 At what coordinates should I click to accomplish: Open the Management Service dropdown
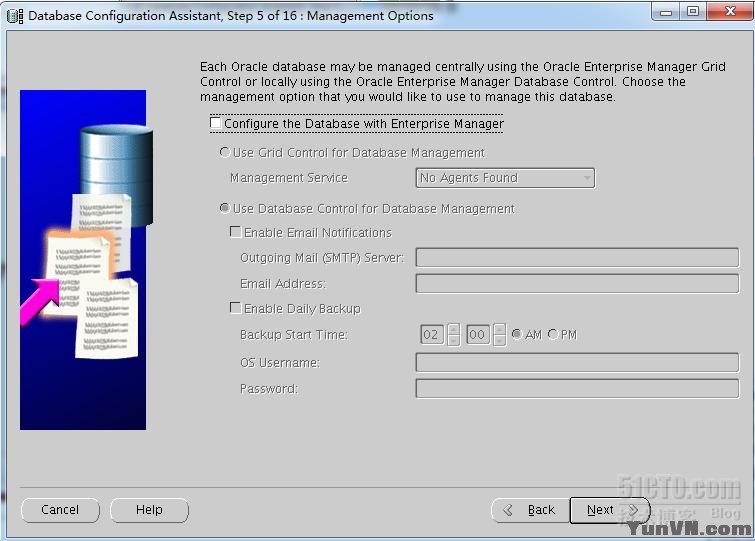(x=505, y=178)
